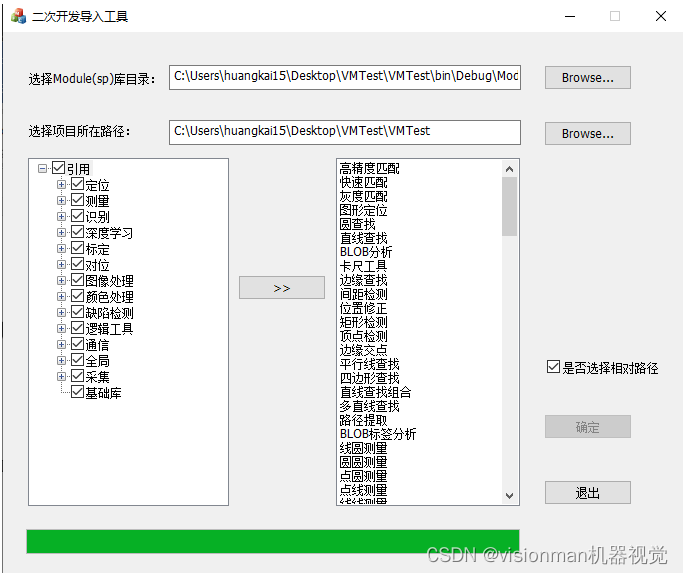Viewport: 683px width, 574px height.
Task: Expand the 逻辑工具 tree node
Action: [x=61, y=328]
